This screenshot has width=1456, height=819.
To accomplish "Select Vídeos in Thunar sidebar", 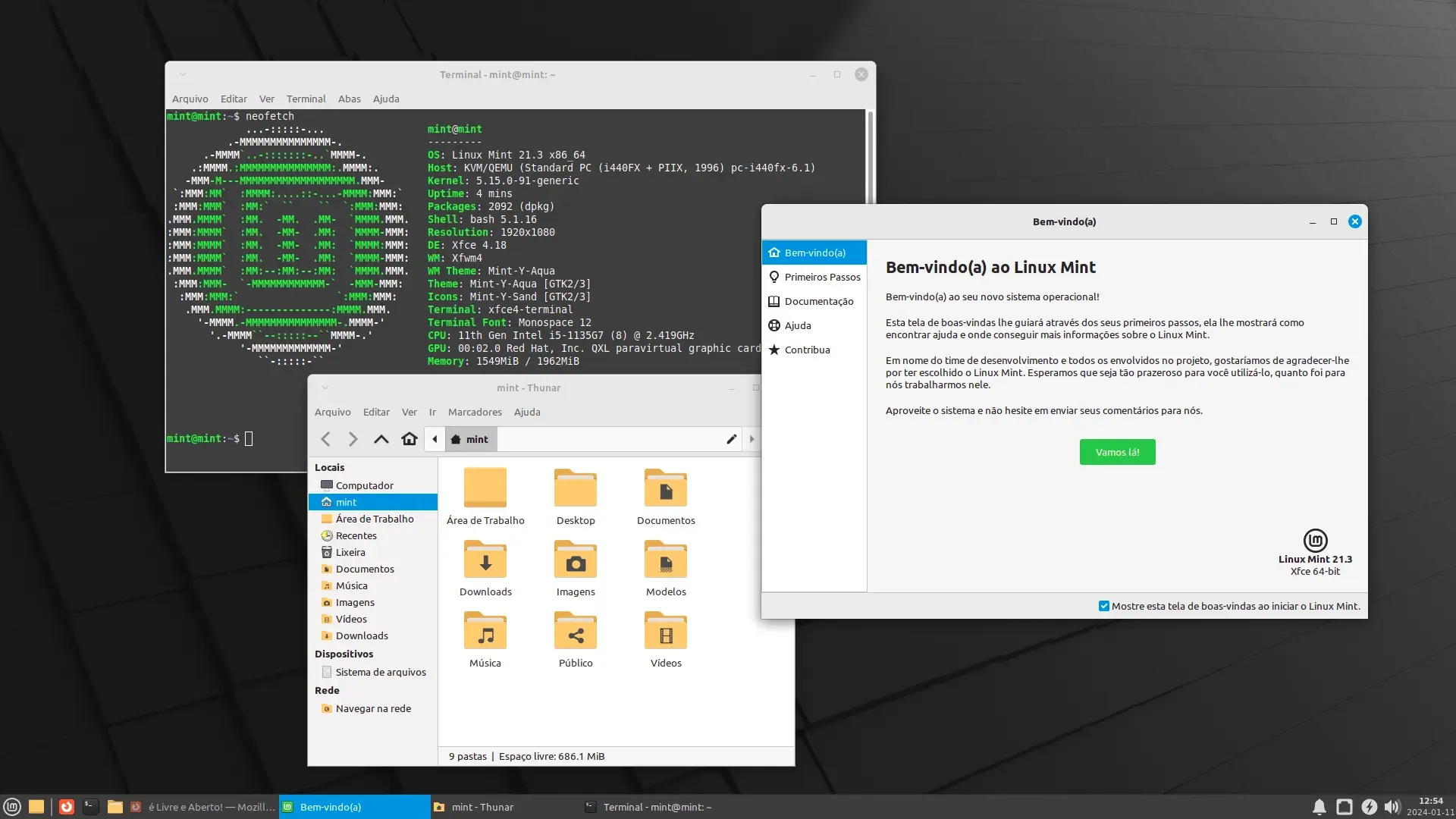I will pyautogui.click(x=373, y=619).
